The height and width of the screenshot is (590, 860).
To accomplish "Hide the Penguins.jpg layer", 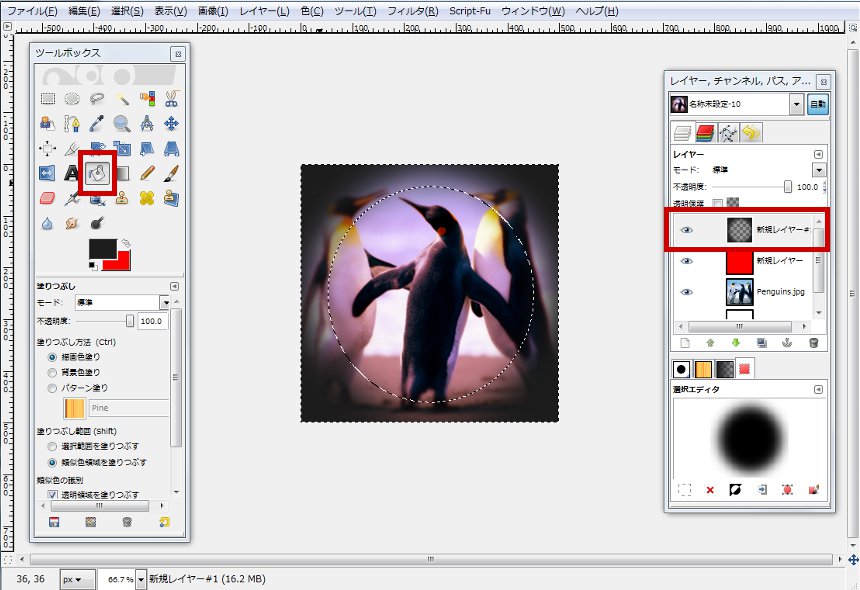I will [686, 291].
